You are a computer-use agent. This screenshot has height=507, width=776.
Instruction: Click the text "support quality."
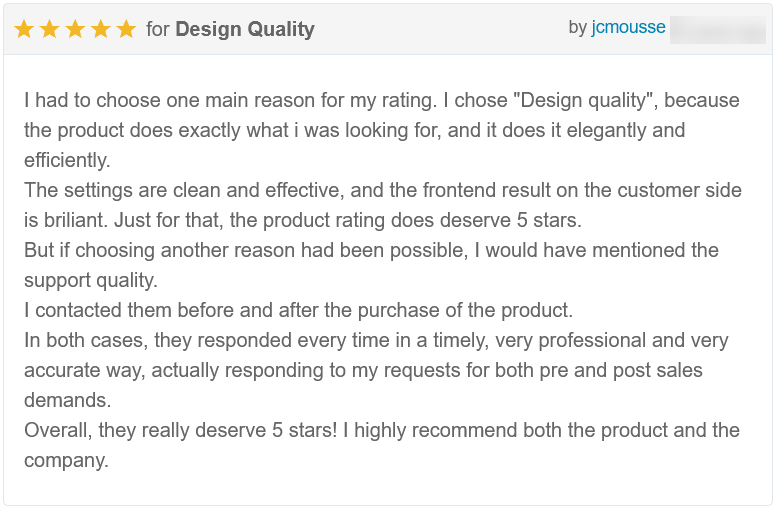point(91,281)
